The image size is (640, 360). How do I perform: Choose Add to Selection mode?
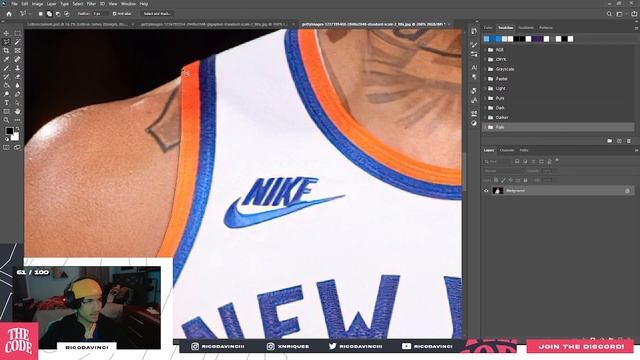(49, 14)
